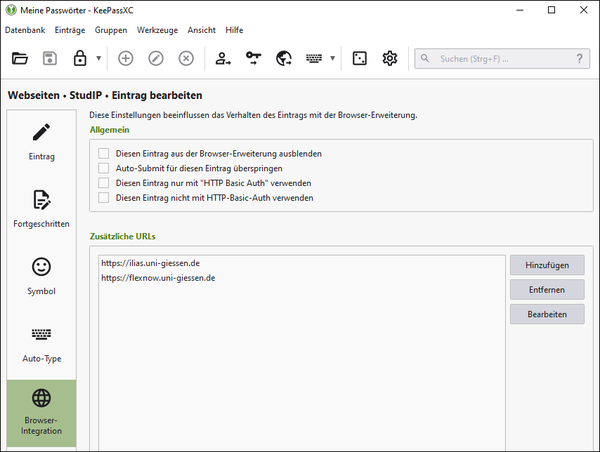Switch to the Fortgeschritten section
This screenshot has height=452, width=600.
pyautogui.click(x=41, y=211)
